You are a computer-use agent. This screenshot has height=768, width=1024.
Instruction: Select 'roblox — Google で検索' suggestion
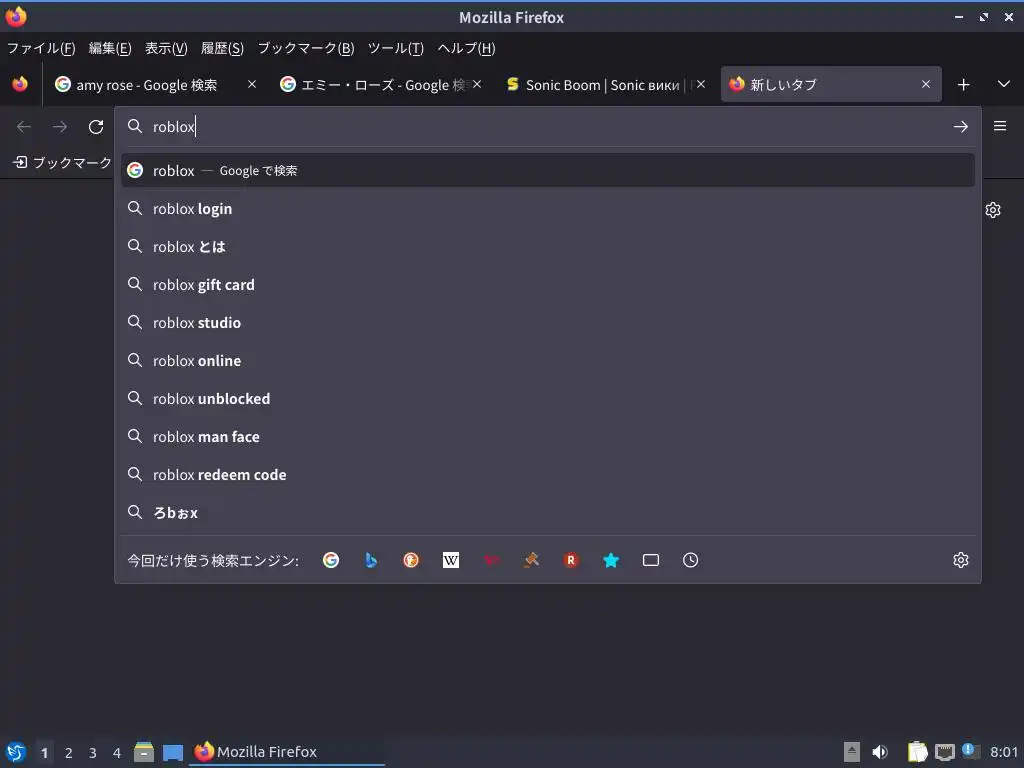point(547,170)
